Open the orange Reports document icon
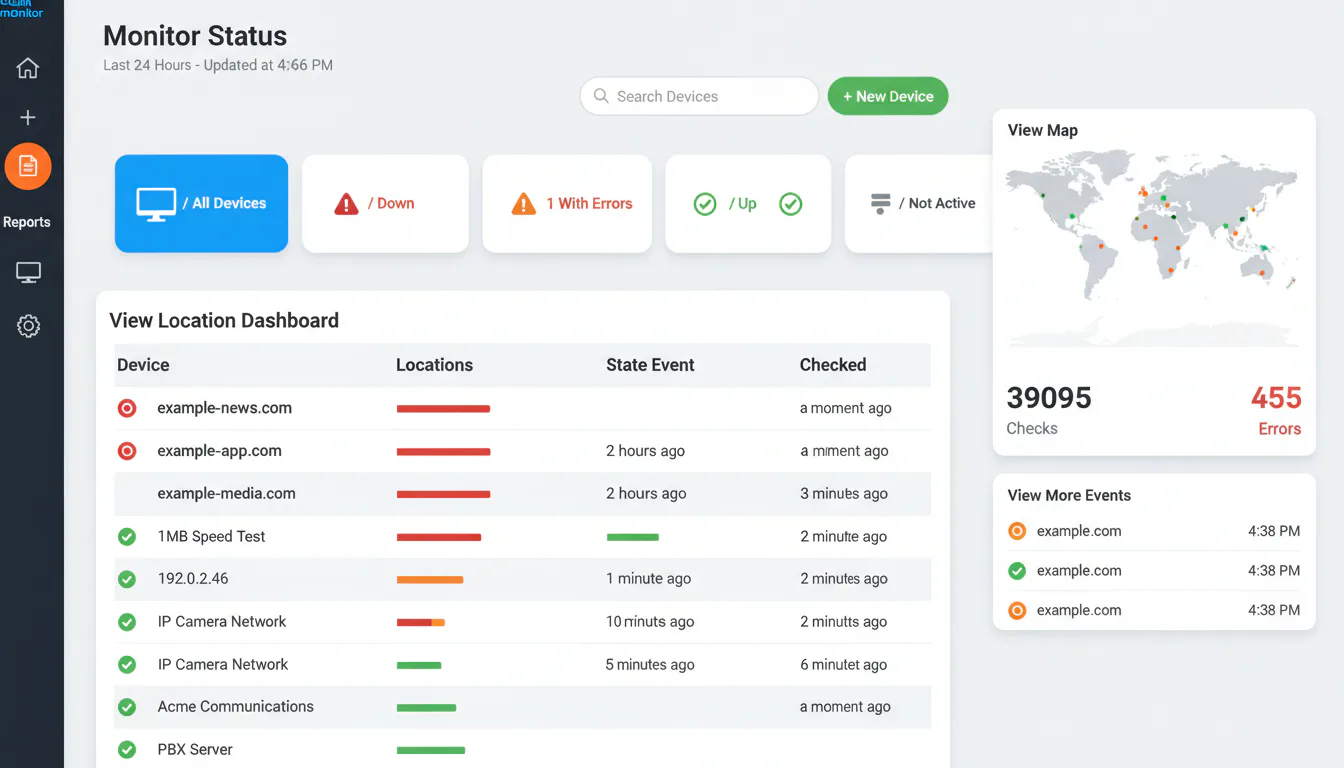The image size is (1344, 768). [28, 166]
